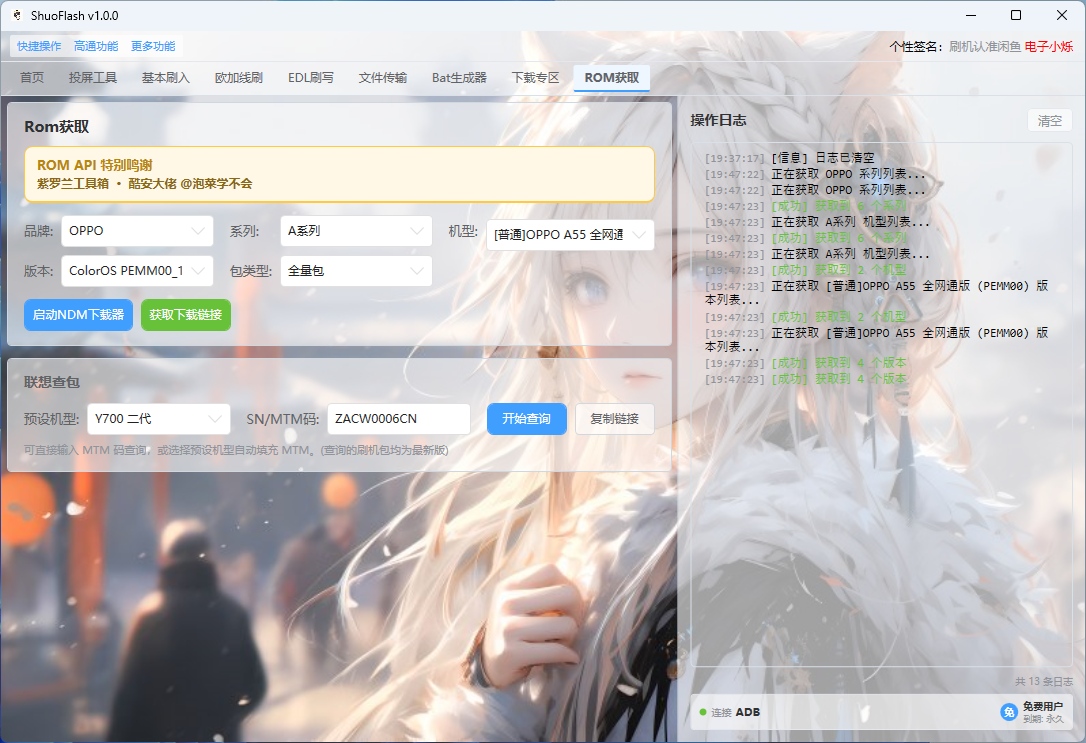Screen dimensions: 1086x743
Task: Click the 电子小烁 red signature text
Action: 1049,46
